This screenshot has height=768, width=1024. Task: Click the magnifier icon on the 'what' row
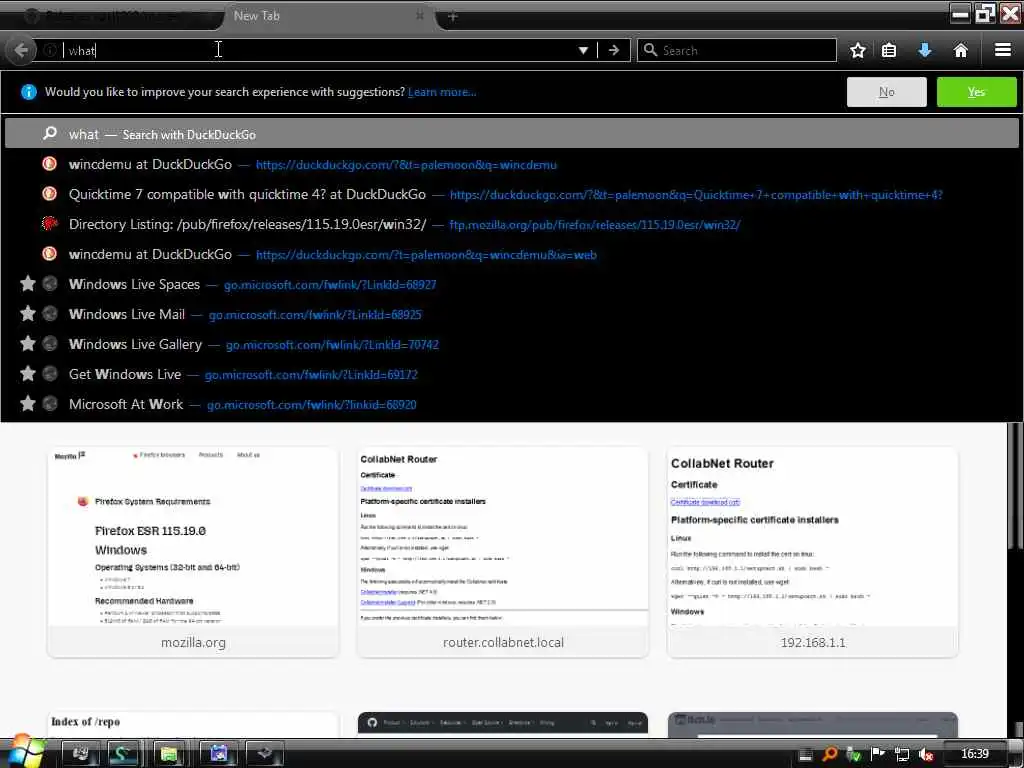click(x=50, y=133)
